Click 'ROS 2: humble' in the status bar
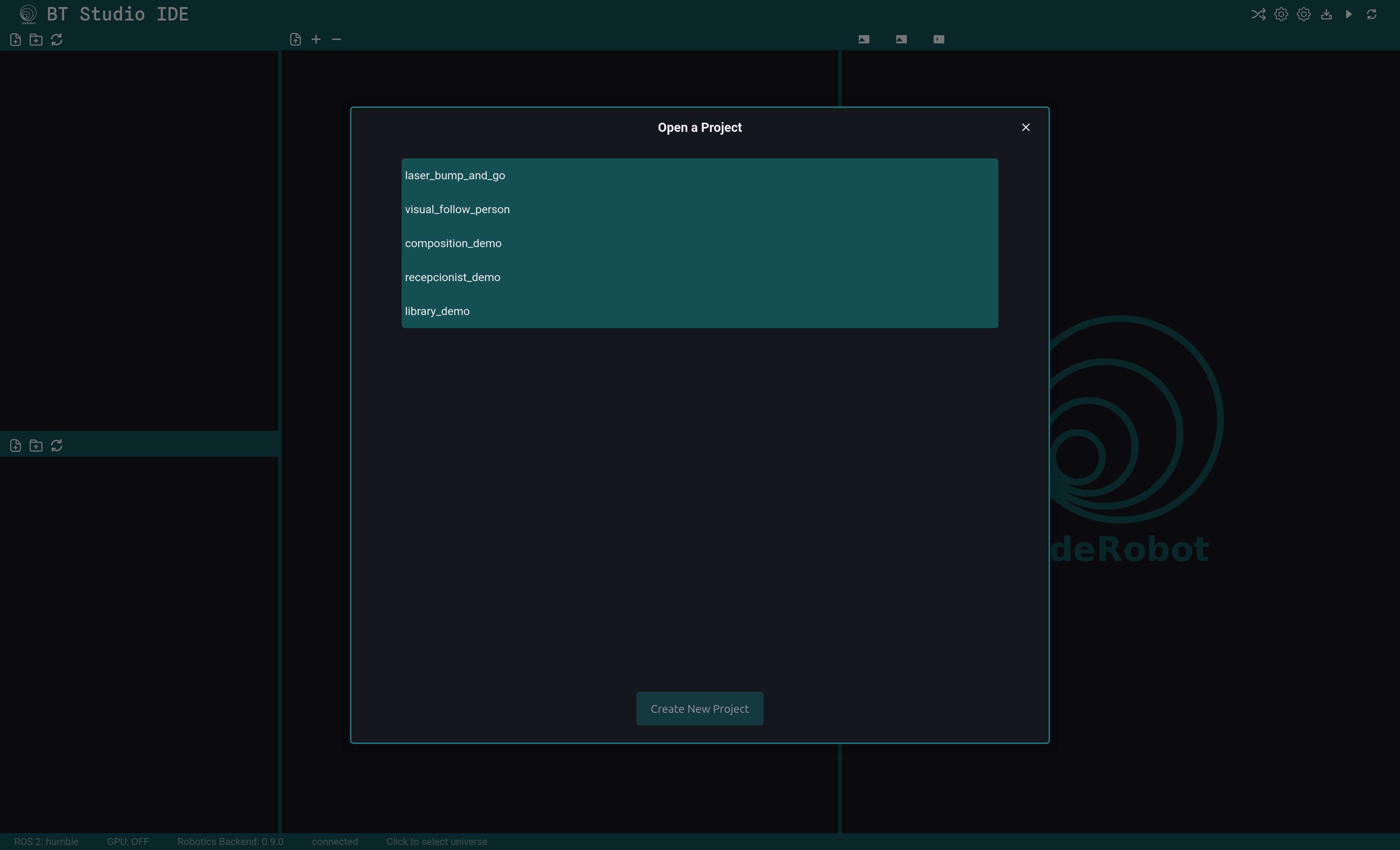This screenshot has width=1400, height=850. (x=46, y=842)
